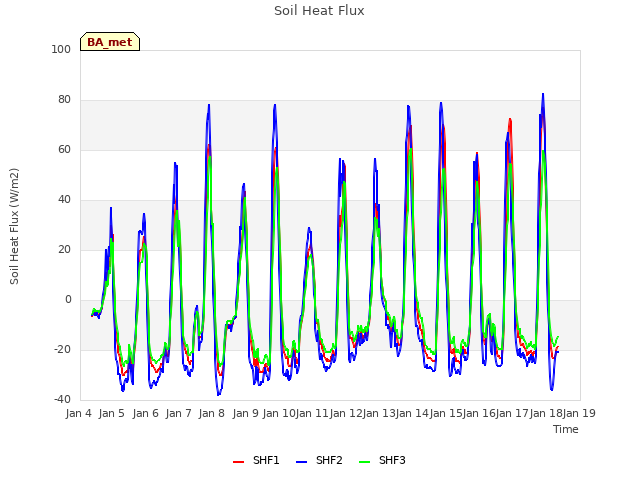Click the -40 y-axis tick label

coord(62,400)
